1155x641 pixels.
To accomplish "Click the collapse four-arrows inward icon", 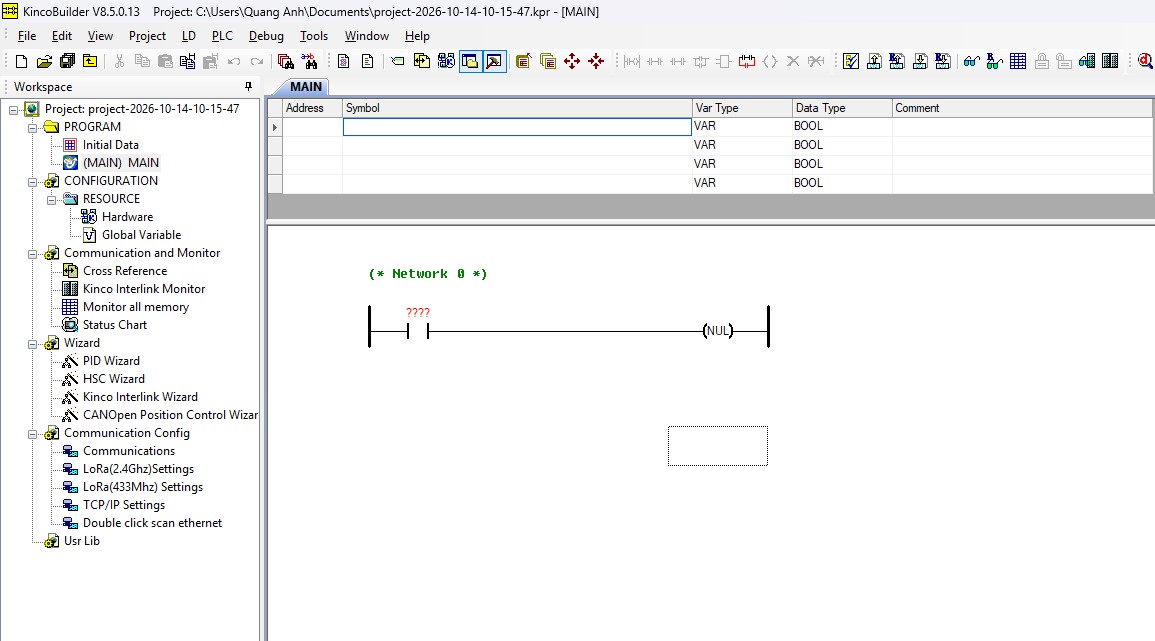I will click(x=596, y=61).
